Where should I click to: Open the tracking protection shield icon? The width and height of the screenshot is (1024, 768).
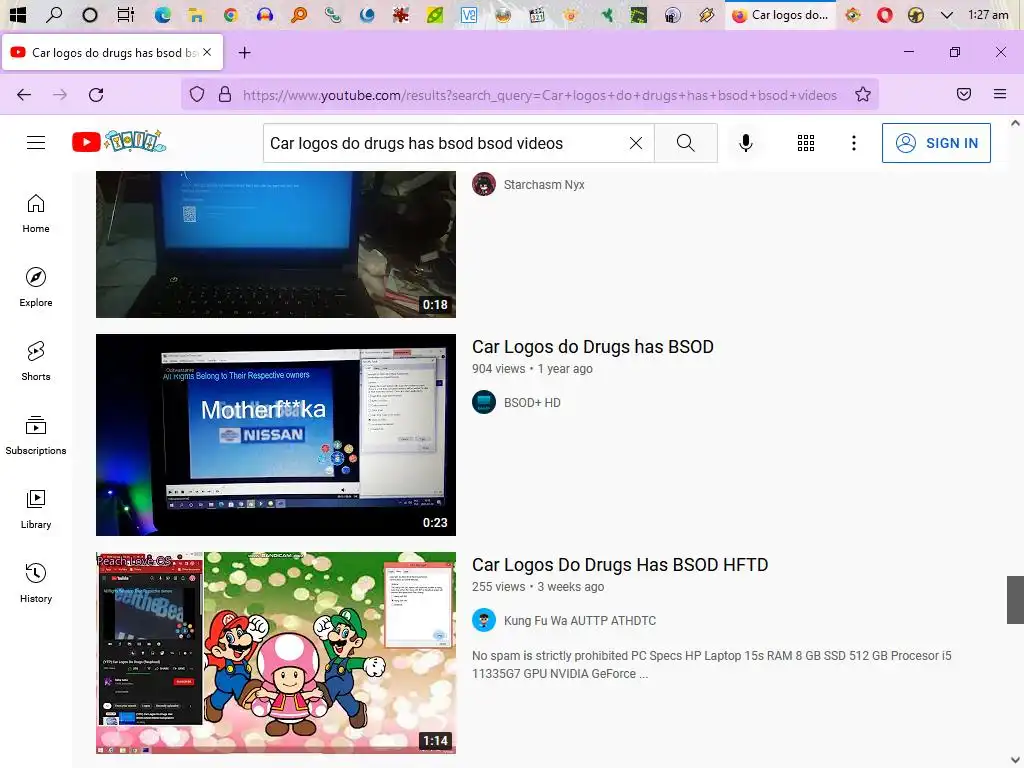click(x=197, y=95)
